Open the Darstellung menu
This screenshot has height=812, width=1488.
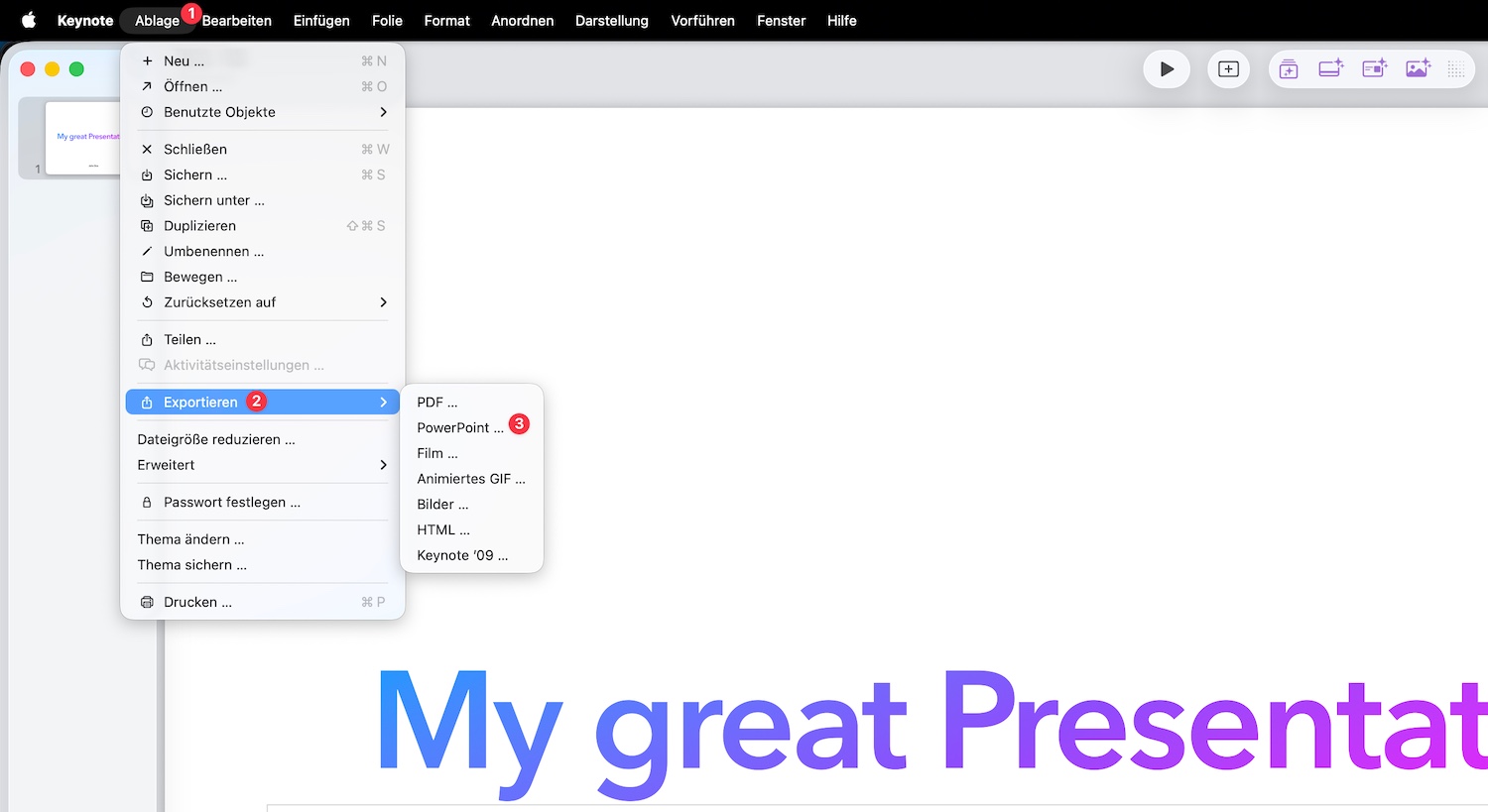[x=612, y=20]
